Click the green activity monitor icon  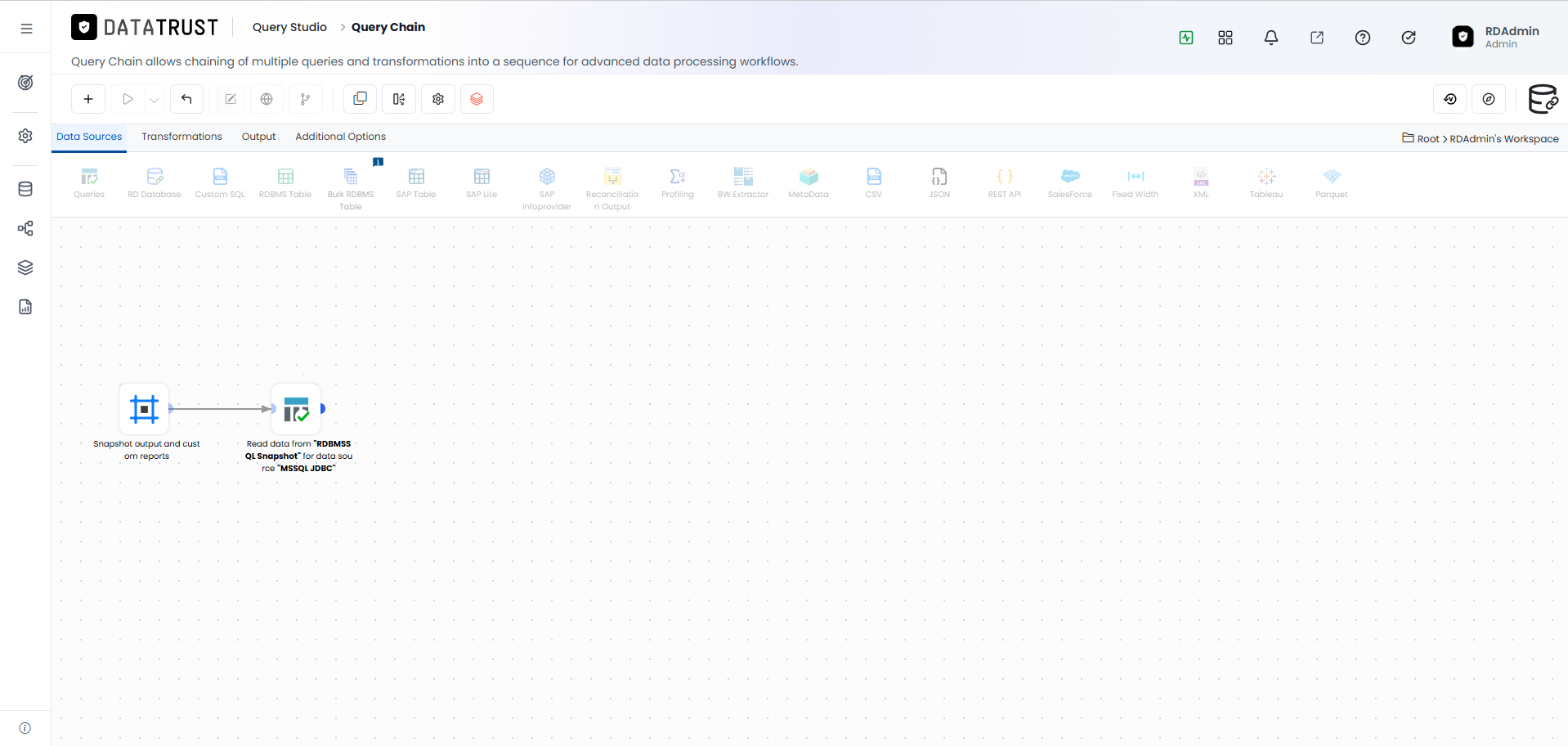click(x=1186, y=38)
